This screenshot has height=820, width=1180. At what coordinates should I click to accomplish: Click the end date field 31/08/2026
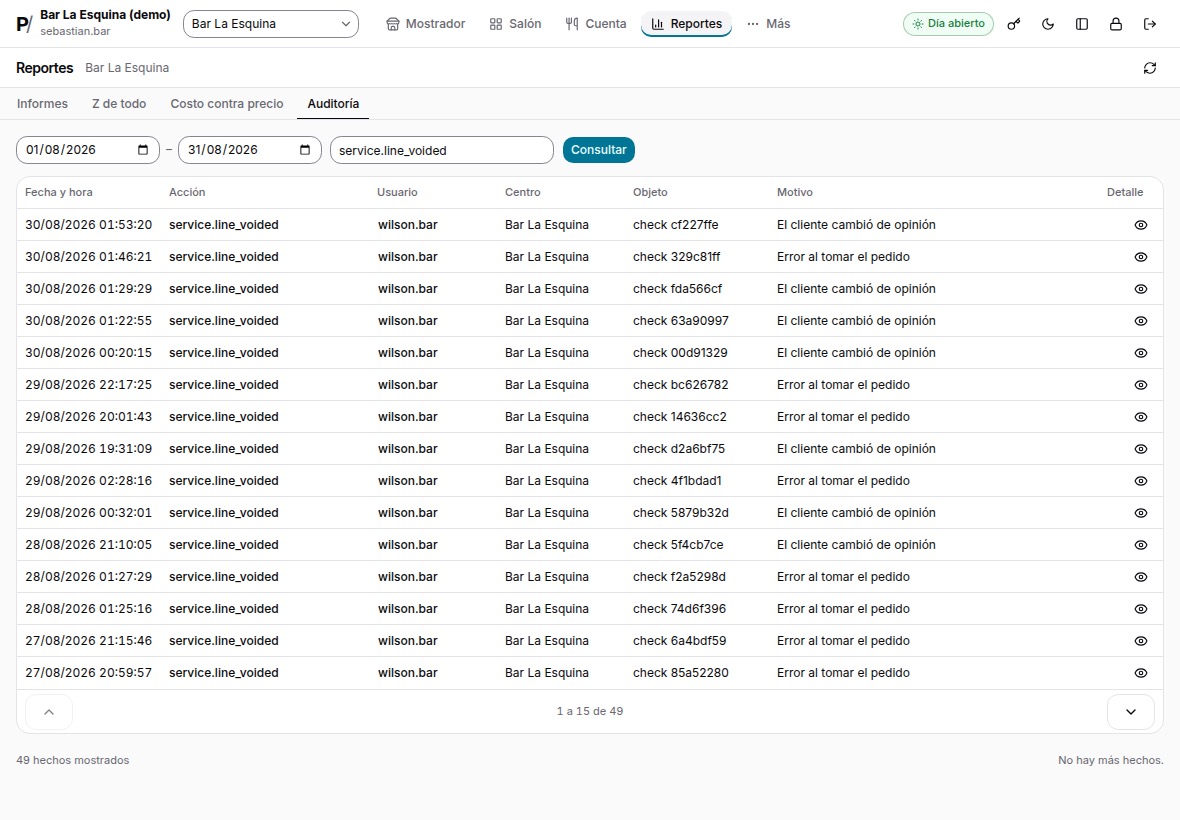[250, 150]
